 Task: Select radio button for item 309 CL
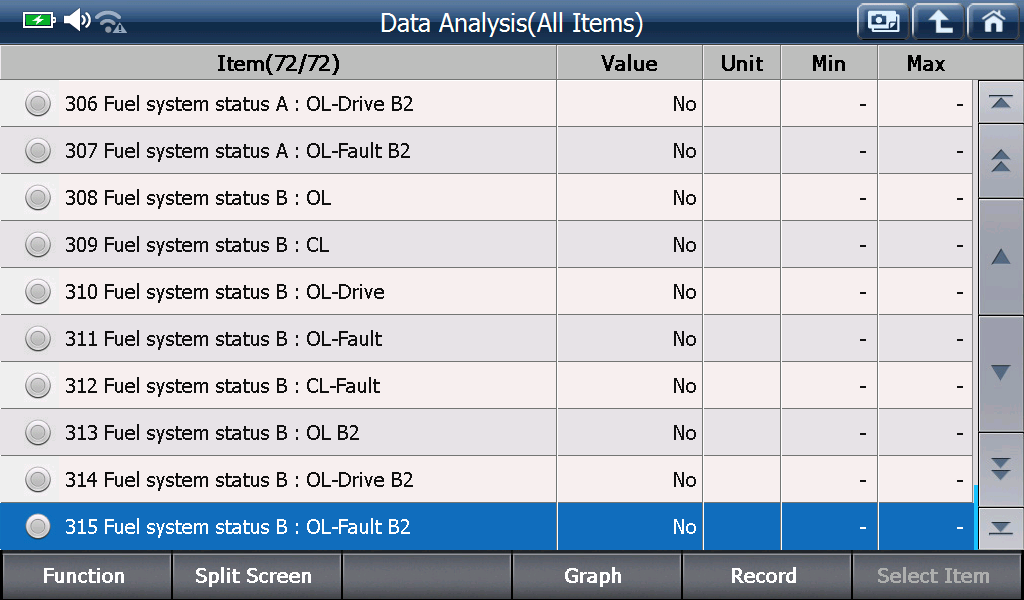pos(38,245)
